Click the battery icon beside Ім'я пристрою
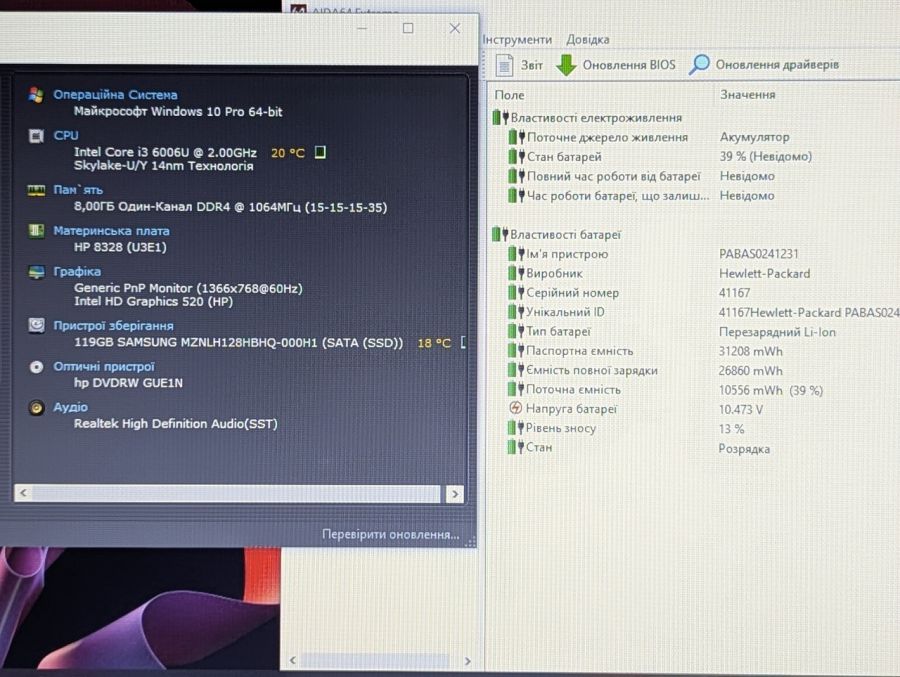Image resolution: width=900 pixels, height=677 pixels. (516, 253)
